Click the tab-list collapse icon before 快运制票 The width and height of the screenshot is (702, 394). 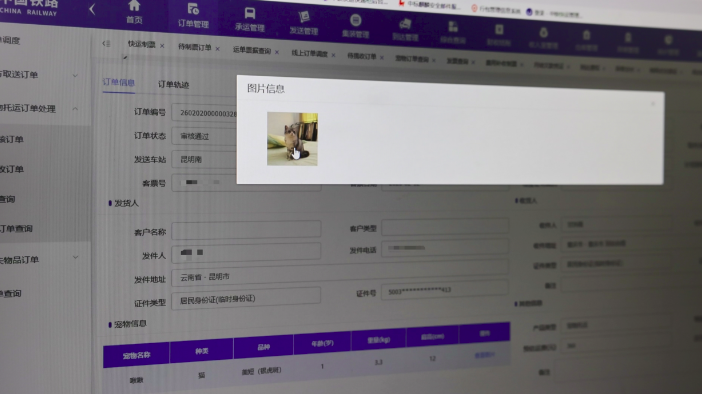pos(106,43)
